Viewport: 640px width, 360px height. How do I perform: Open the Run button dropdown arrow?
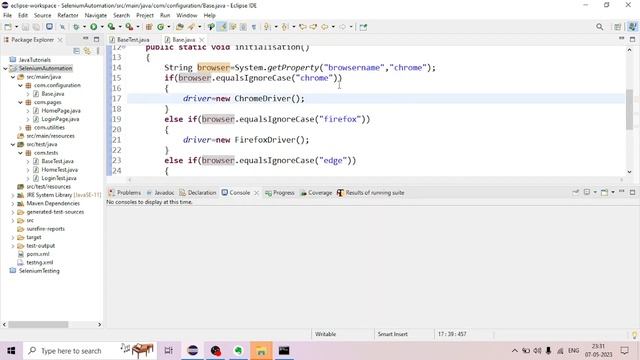pyautogui.click(x=102, y=27)
